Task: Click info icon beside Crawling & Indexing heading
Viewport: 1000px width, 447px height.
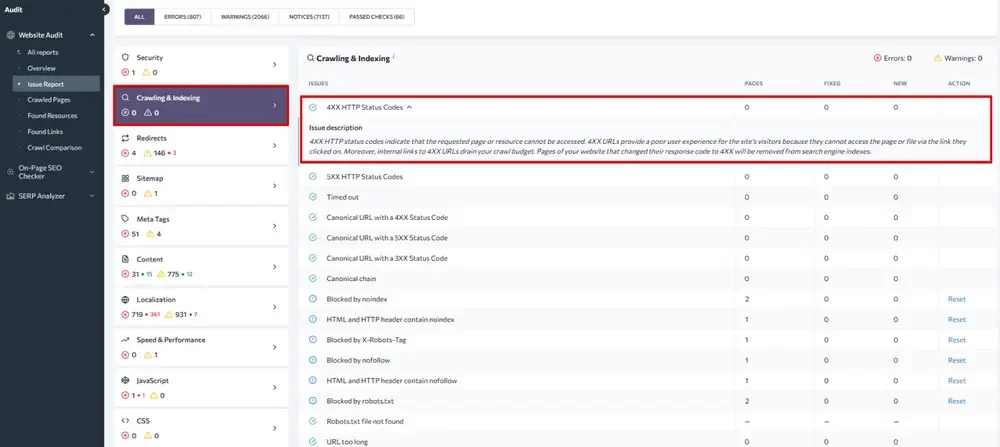Action: tap(394, 57)
